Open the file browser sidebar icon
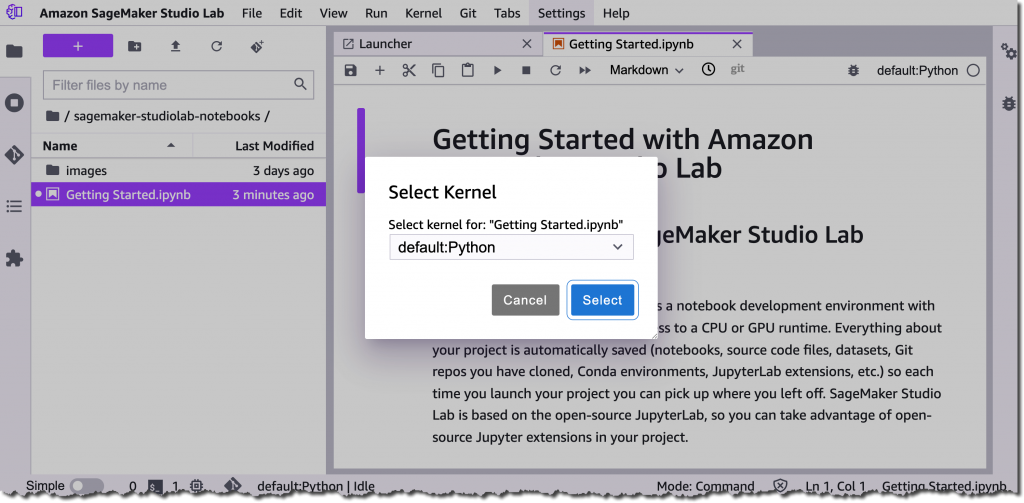 [14, 52]
